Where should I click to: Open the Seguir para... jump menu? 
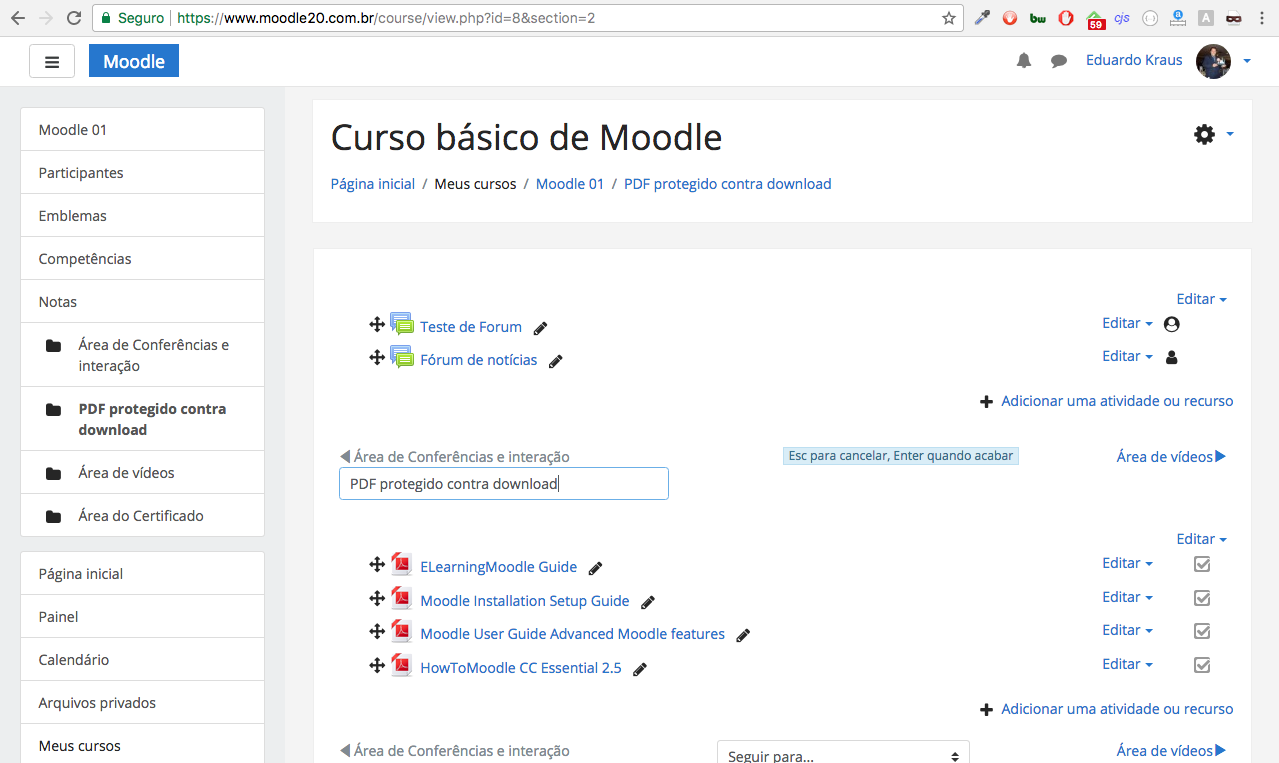click(843, 753)
